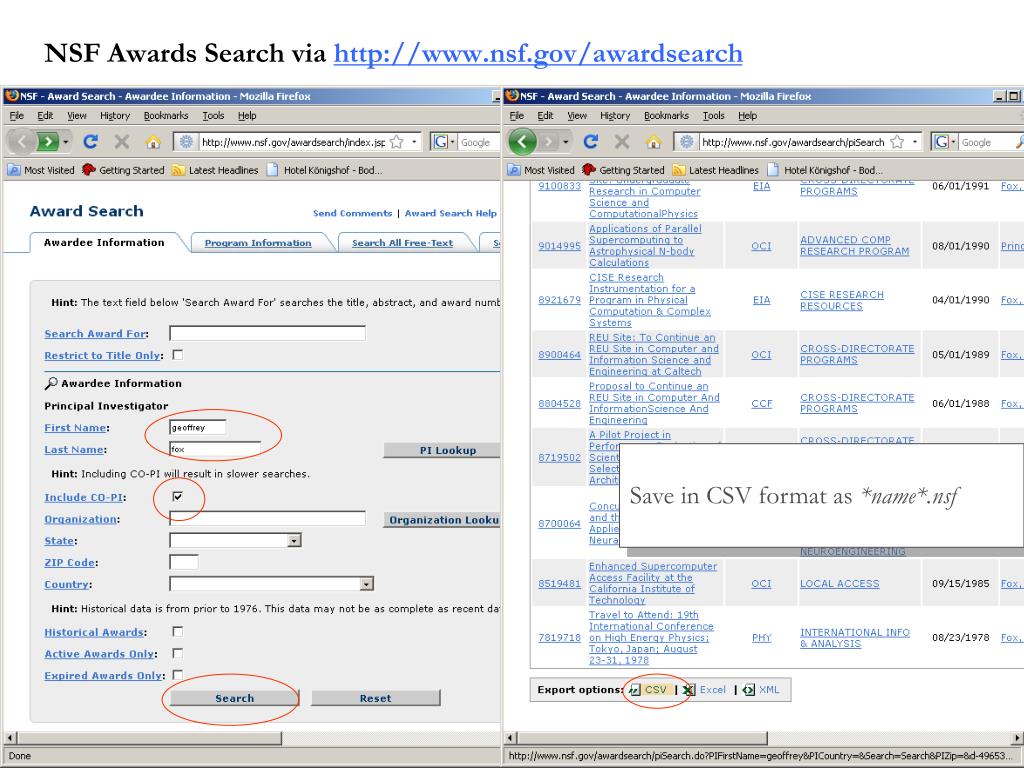Viewport: 1024px width, 768px height.
Task: Open the Send Comments link
Action: pyautogui.click(x=352, y=213)
